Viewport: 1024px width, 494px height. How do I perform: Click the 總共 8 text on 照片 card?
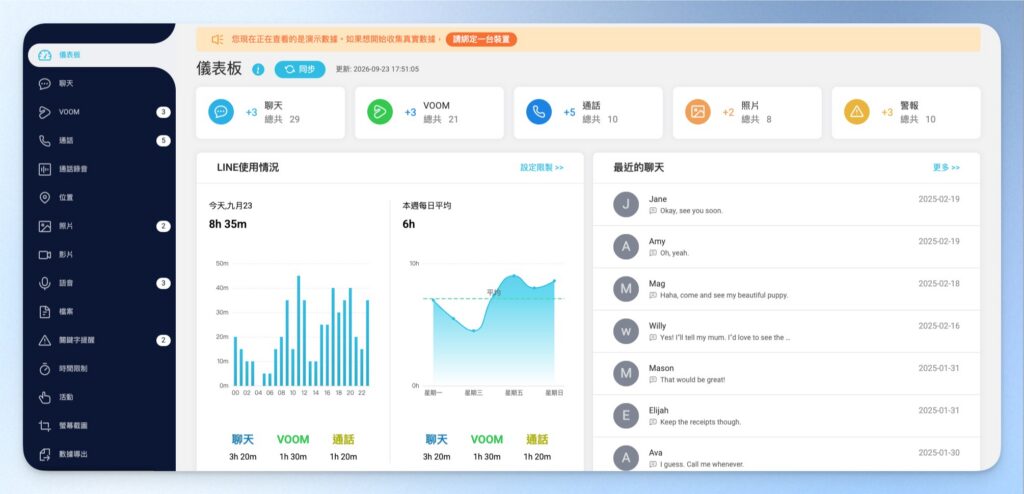point(756,120)
